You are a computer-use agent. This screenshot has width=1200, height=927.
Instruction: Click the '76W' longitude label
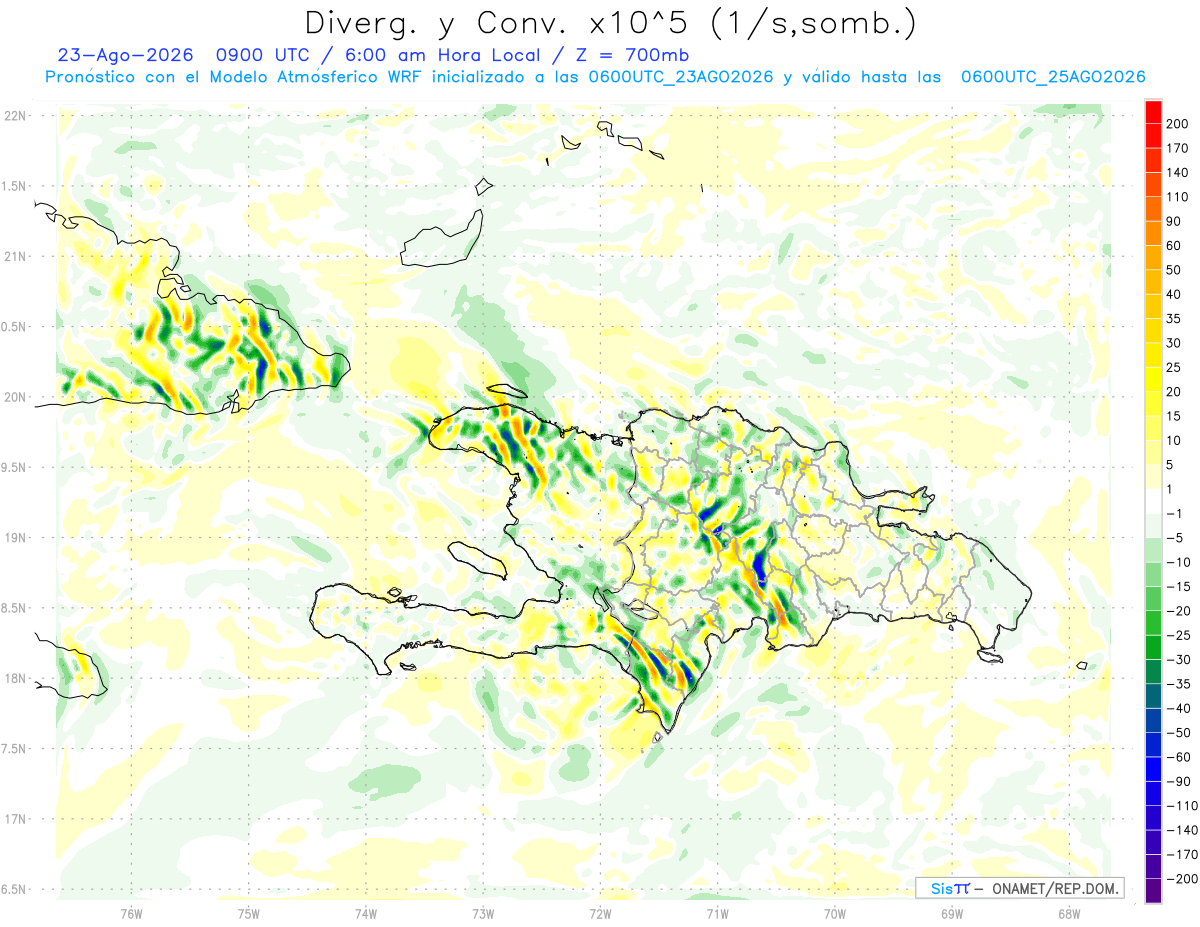click(131, 913)
